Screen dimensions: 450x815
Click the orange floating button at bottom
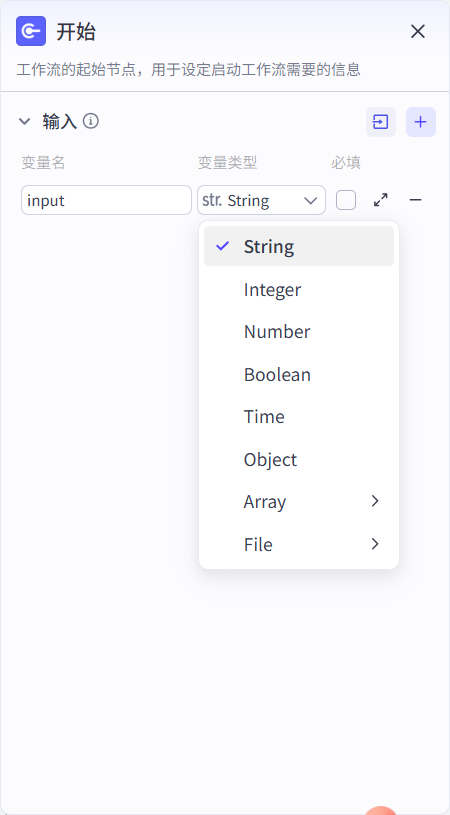[380, 810]
